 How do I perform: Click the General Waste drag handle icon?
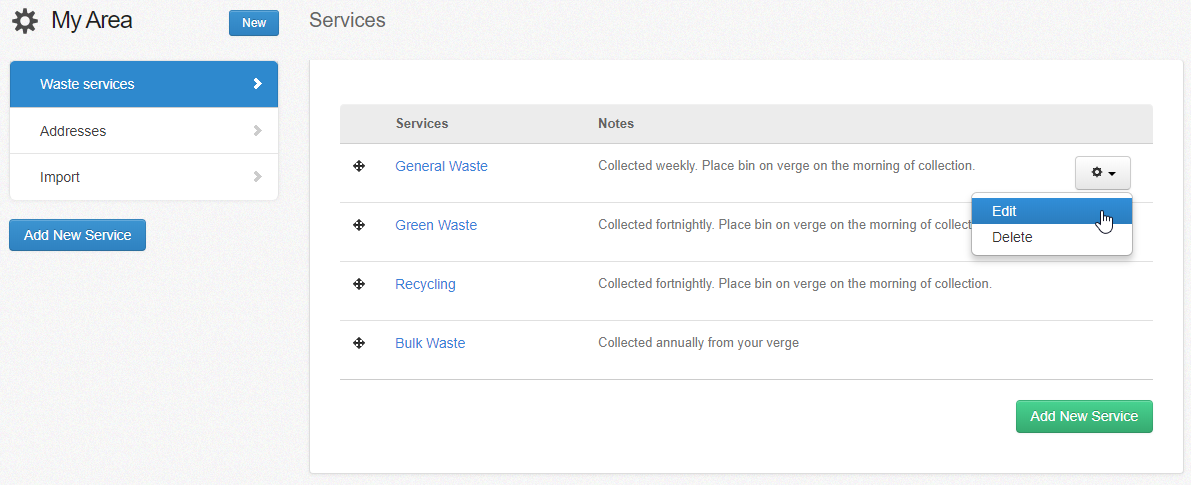(x=359, y=166)
